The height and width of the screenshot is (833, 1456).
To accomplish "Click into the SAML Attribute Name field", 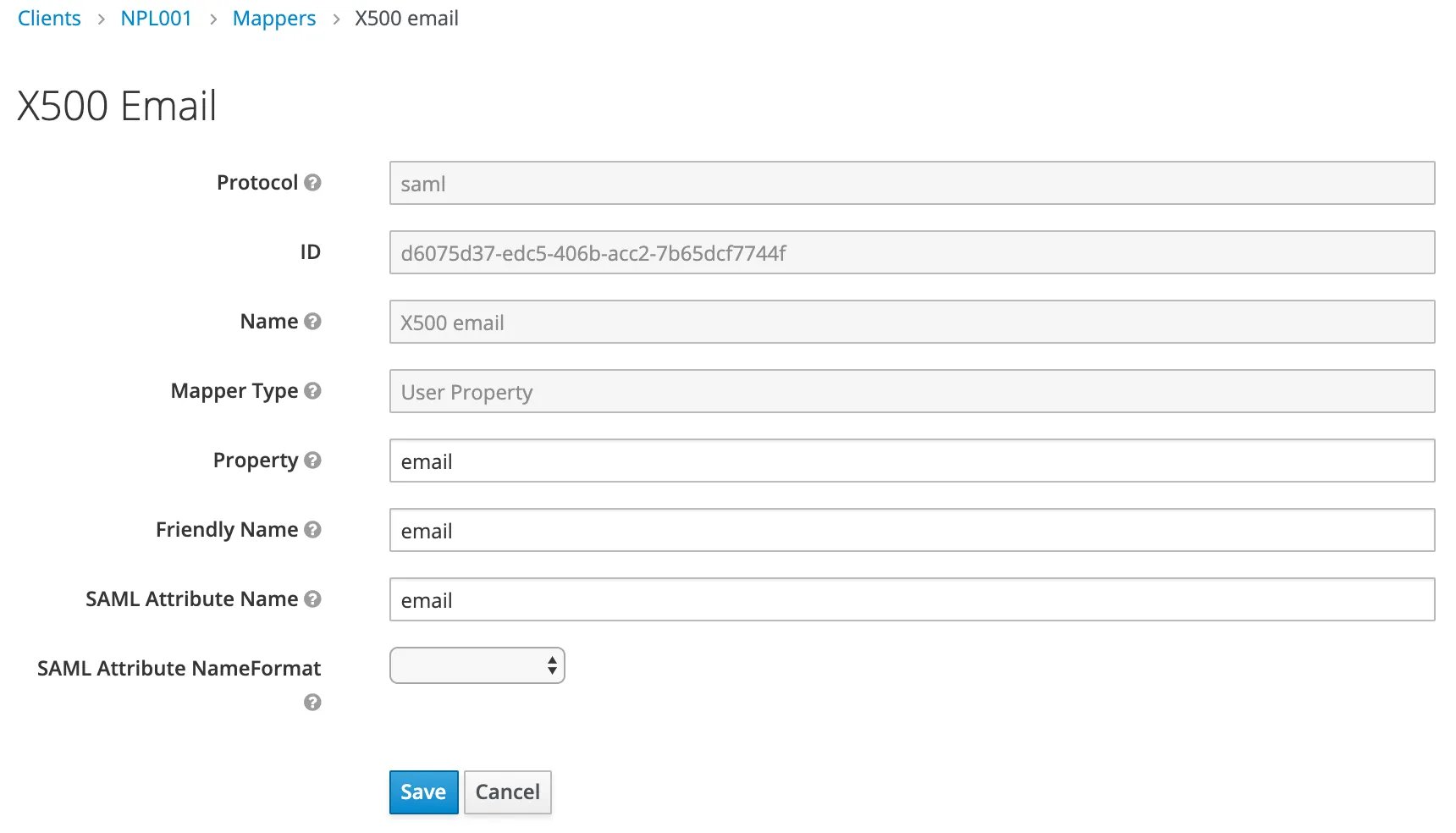I will (x=912, y=600).
